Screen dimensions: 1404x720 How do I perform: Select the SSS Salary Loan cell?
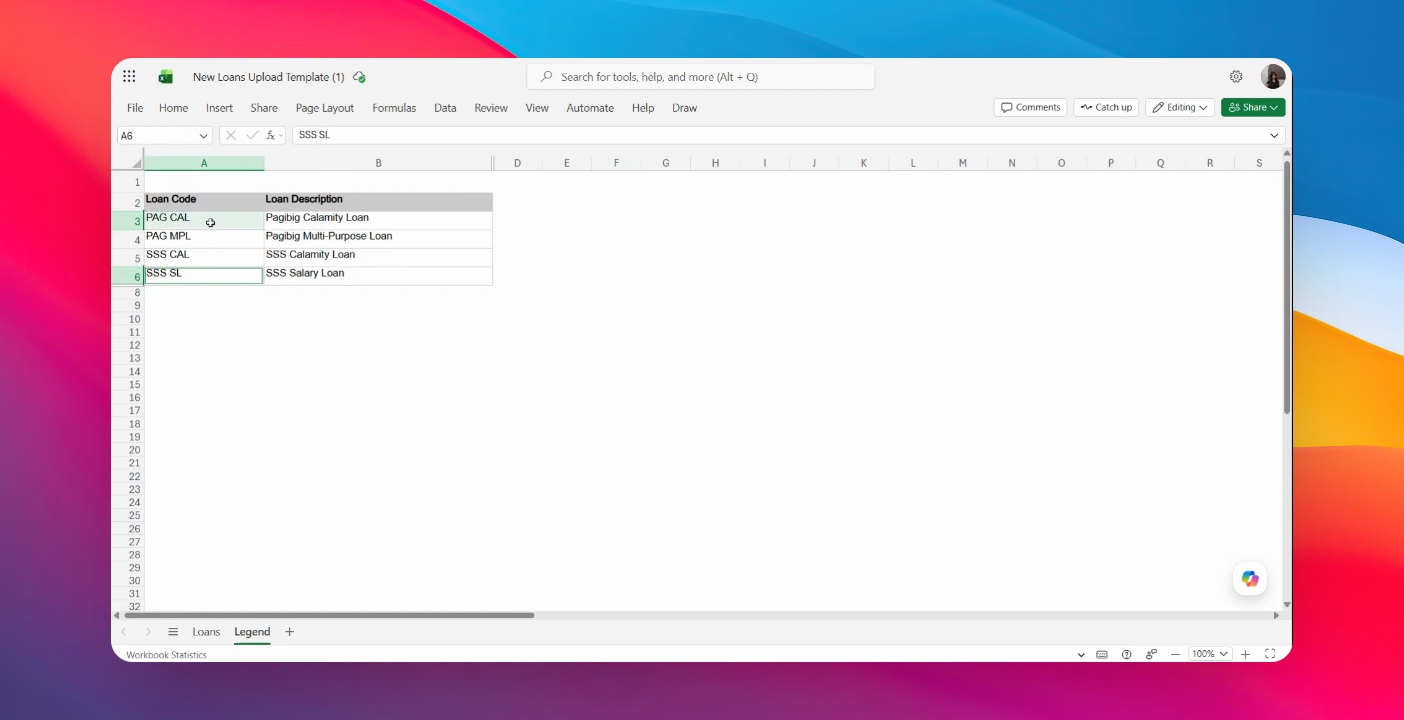point(378,275)
